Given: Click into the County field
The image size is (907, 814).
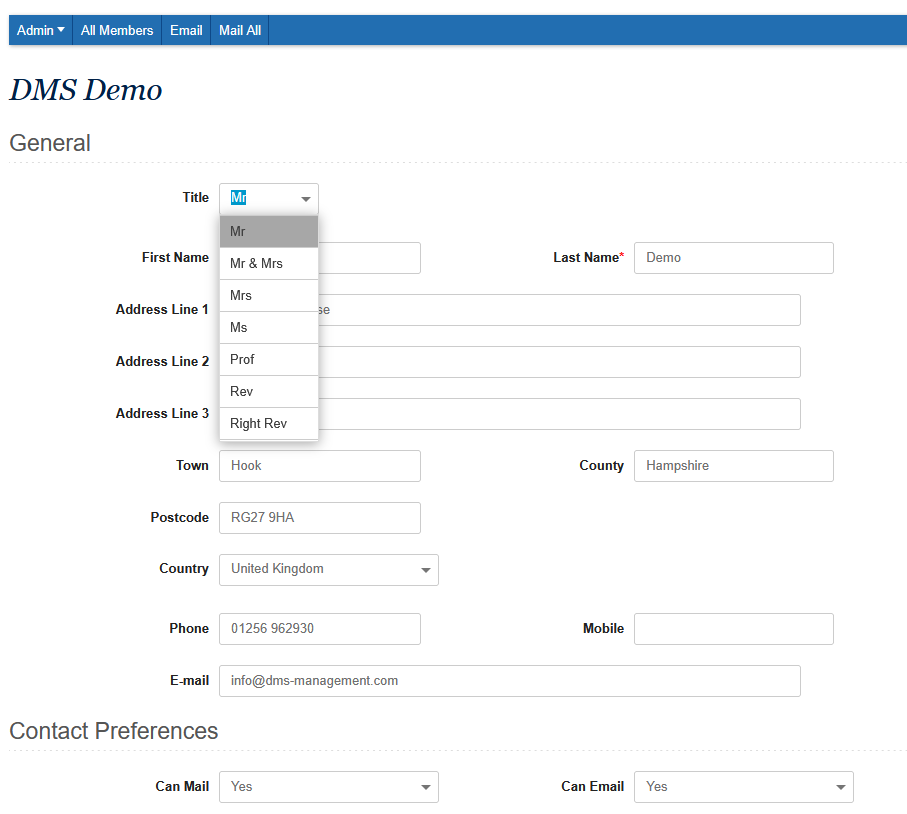Looking at the screenshot, I should (x=733, y=466).
